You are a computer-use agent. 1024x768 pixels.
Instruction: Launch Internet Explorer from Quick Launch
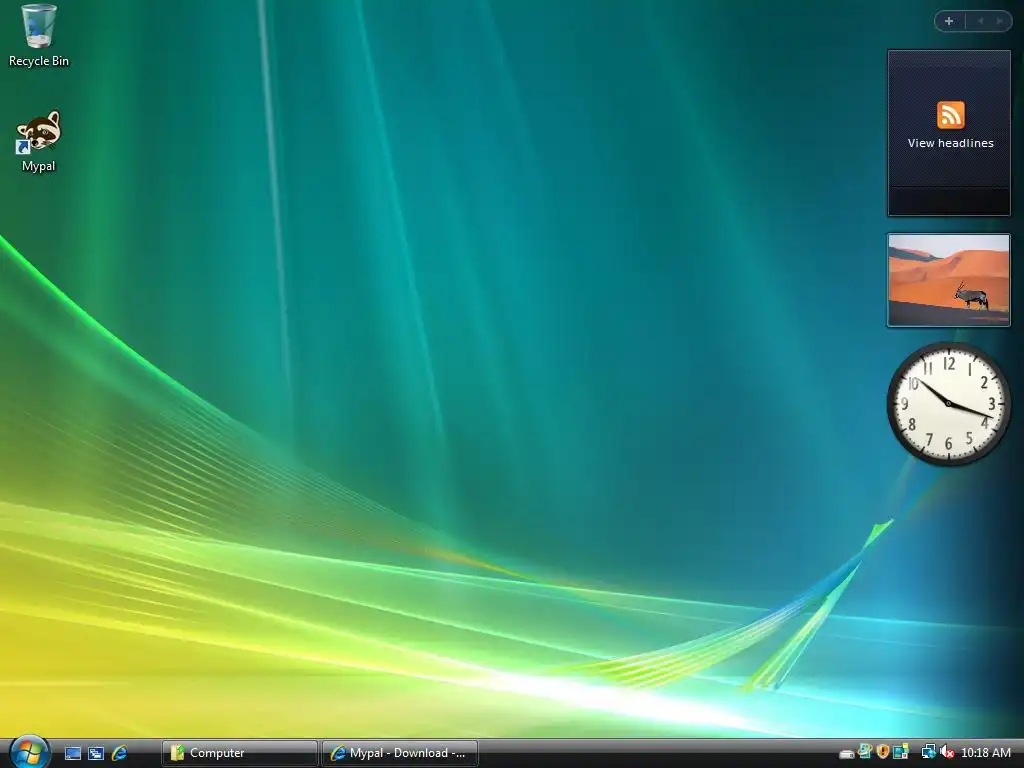(119, 753)
